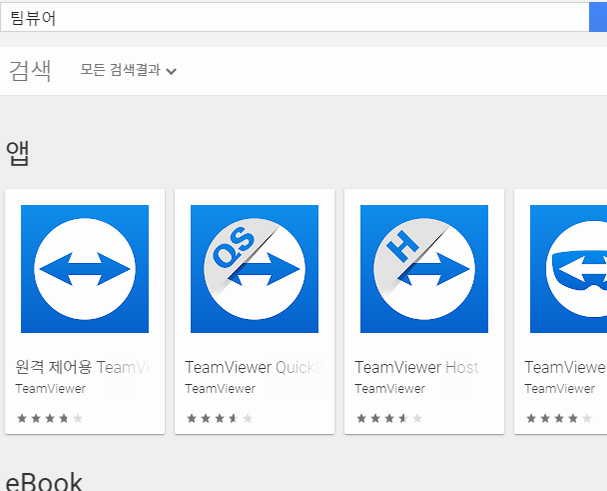Image resolution: width=607 pixels, height=491 pixels.
Task: Click star rating of TeamViewer Host
Action: click(x=389, y=418)
